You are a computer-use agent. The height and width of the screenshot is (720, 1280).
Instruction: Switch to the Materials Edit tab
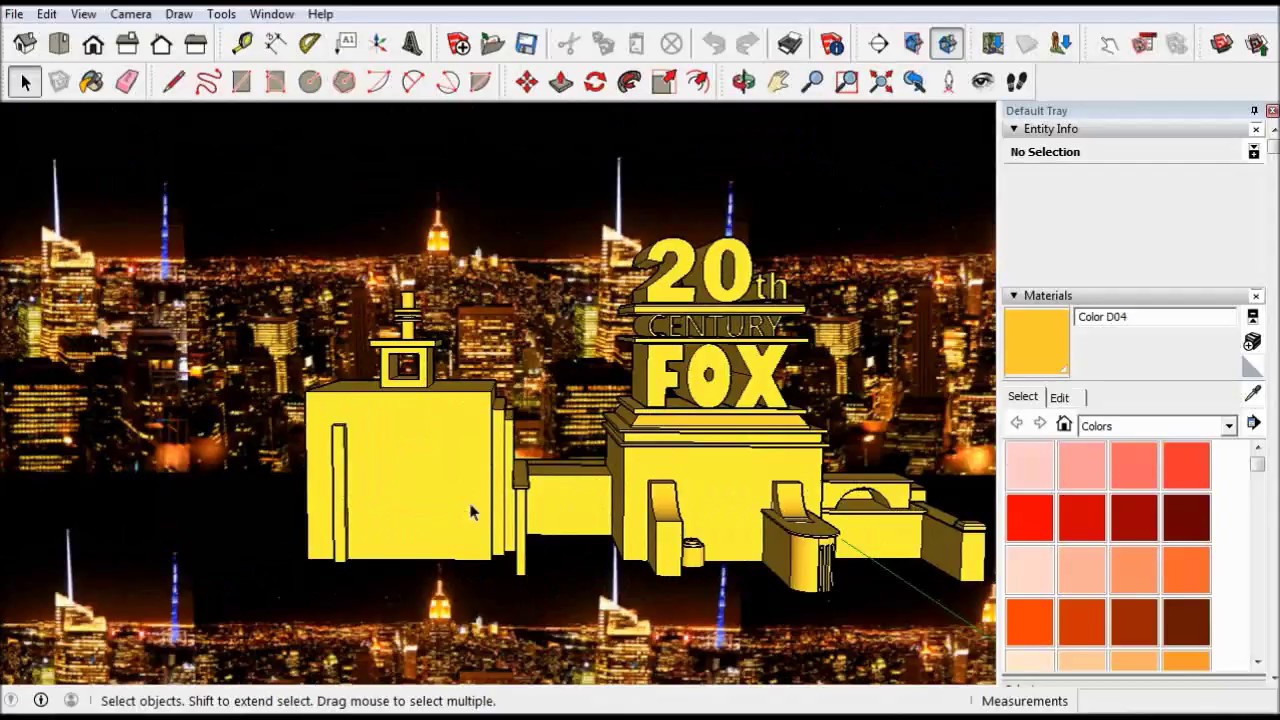click(1059, 397)
